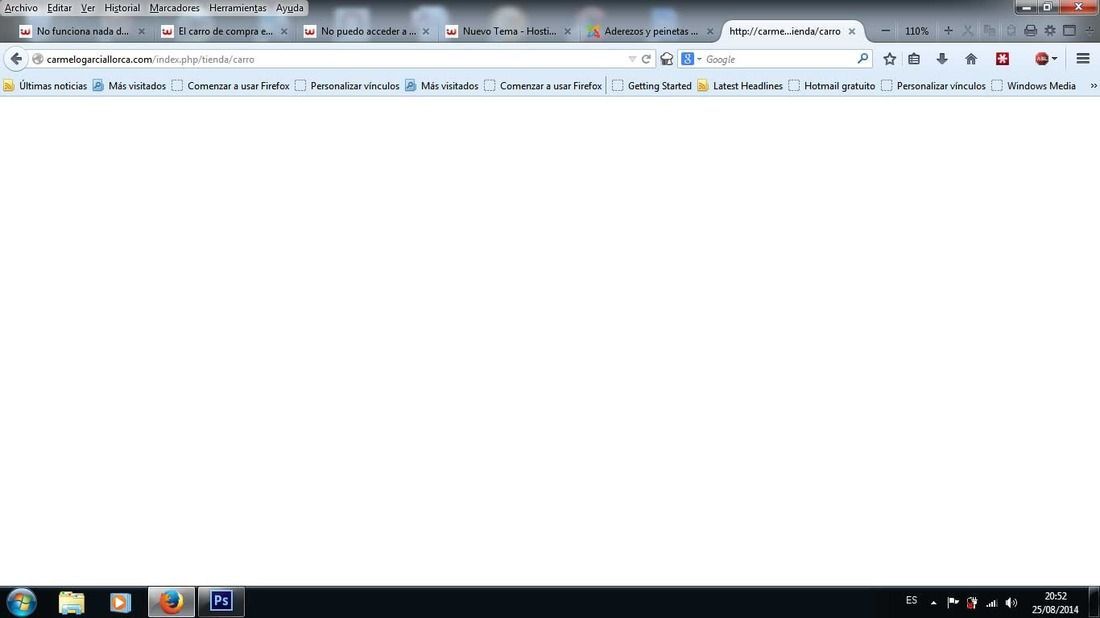Viewport: 1100px width, 618px height.
Task: Go back with the back arrow
Action: click(15, 59)
